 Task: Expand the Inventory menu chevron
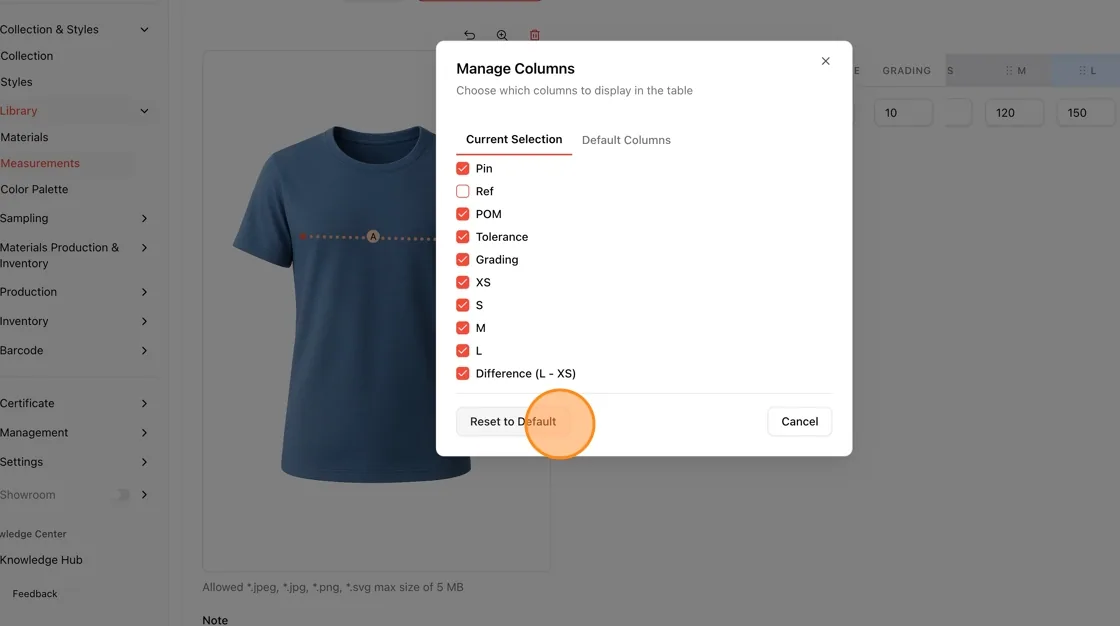(144, 322)
